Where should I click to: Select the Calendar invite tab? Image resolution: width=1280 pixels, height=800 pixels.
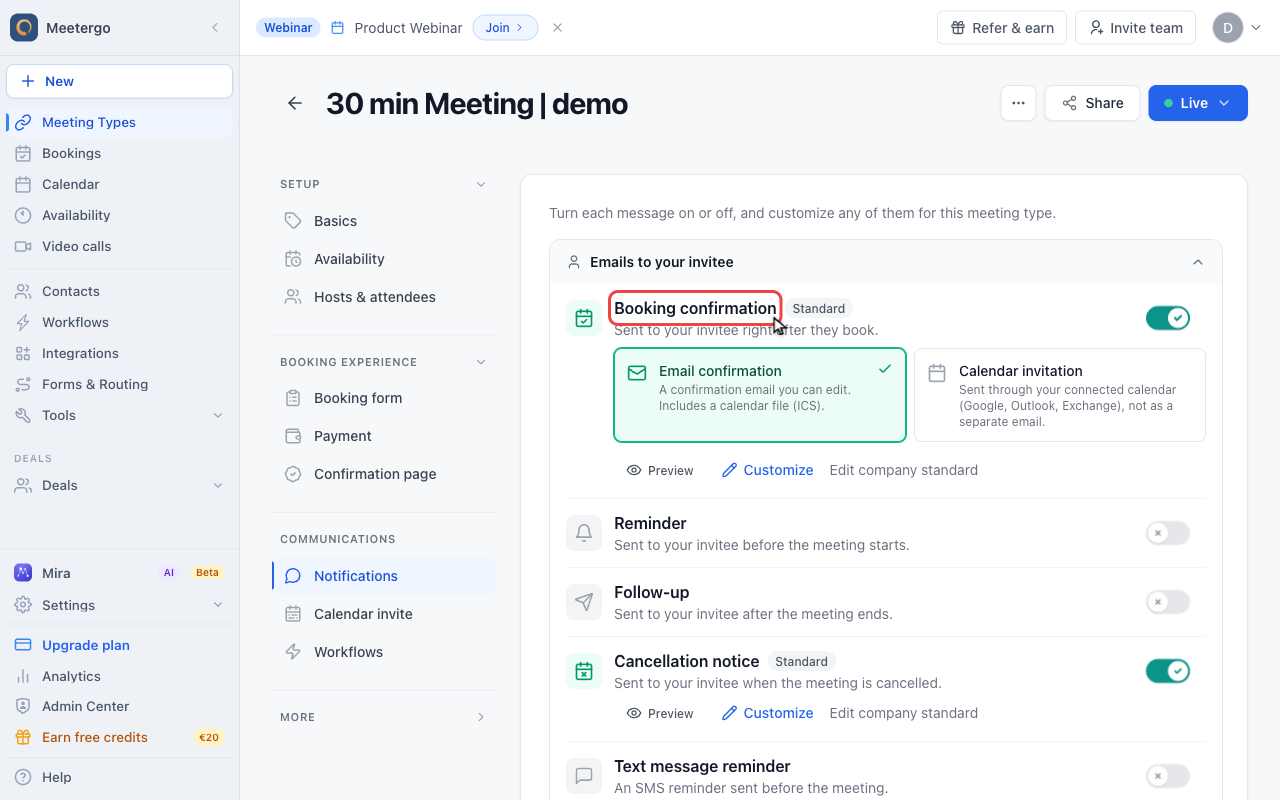pyautogui.click(x=384, y=614)
